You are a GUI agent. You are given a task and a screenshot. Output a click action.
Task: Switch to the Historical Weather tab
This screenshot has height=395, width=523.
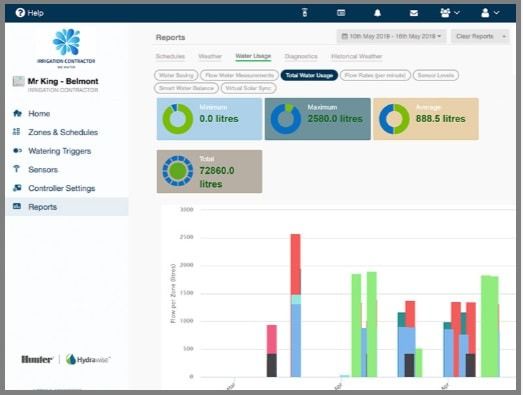(x=357, y=56)
